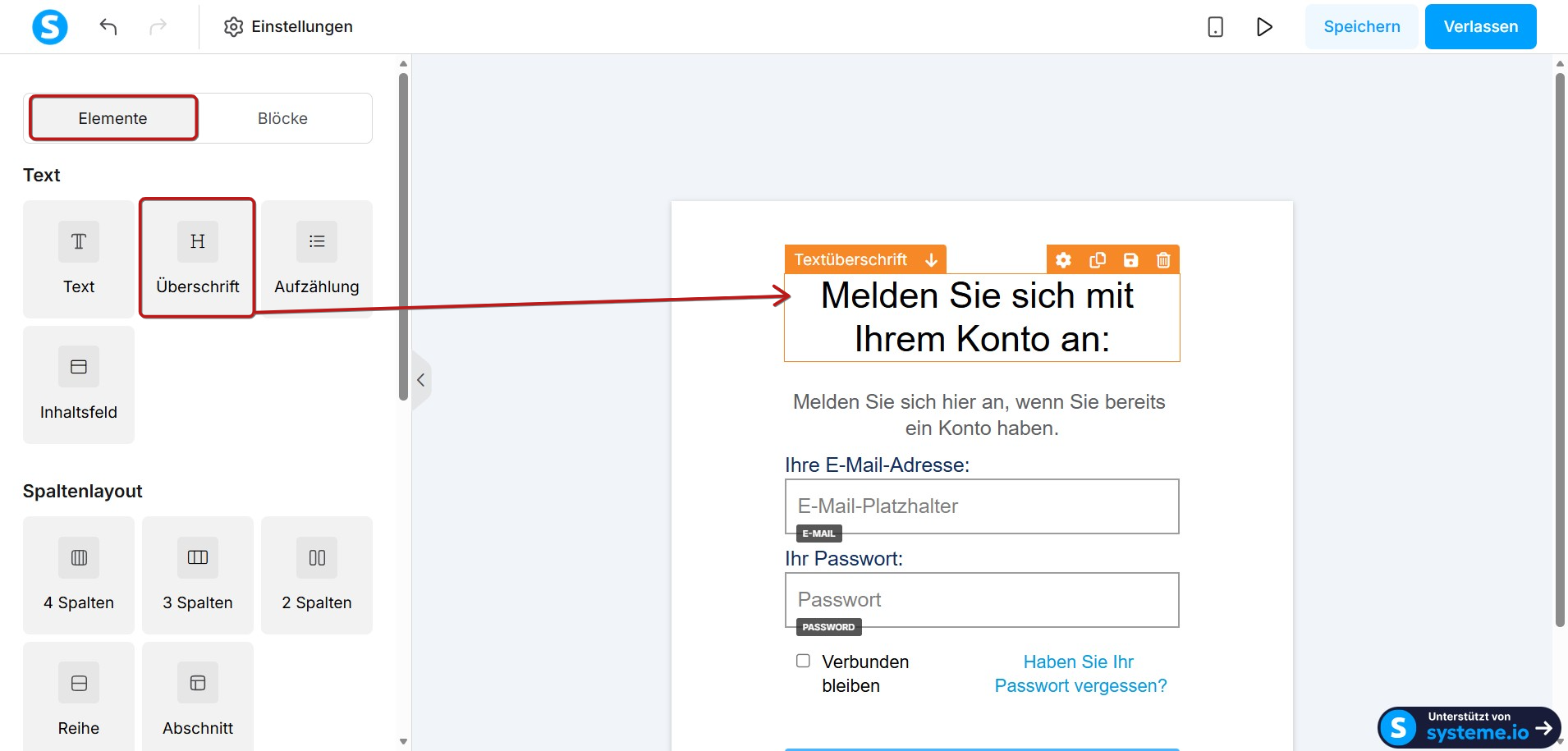Screen dimensions: 1568x751
Task: Open heading settings gear icon
Action: click(x=1063, y=260)
